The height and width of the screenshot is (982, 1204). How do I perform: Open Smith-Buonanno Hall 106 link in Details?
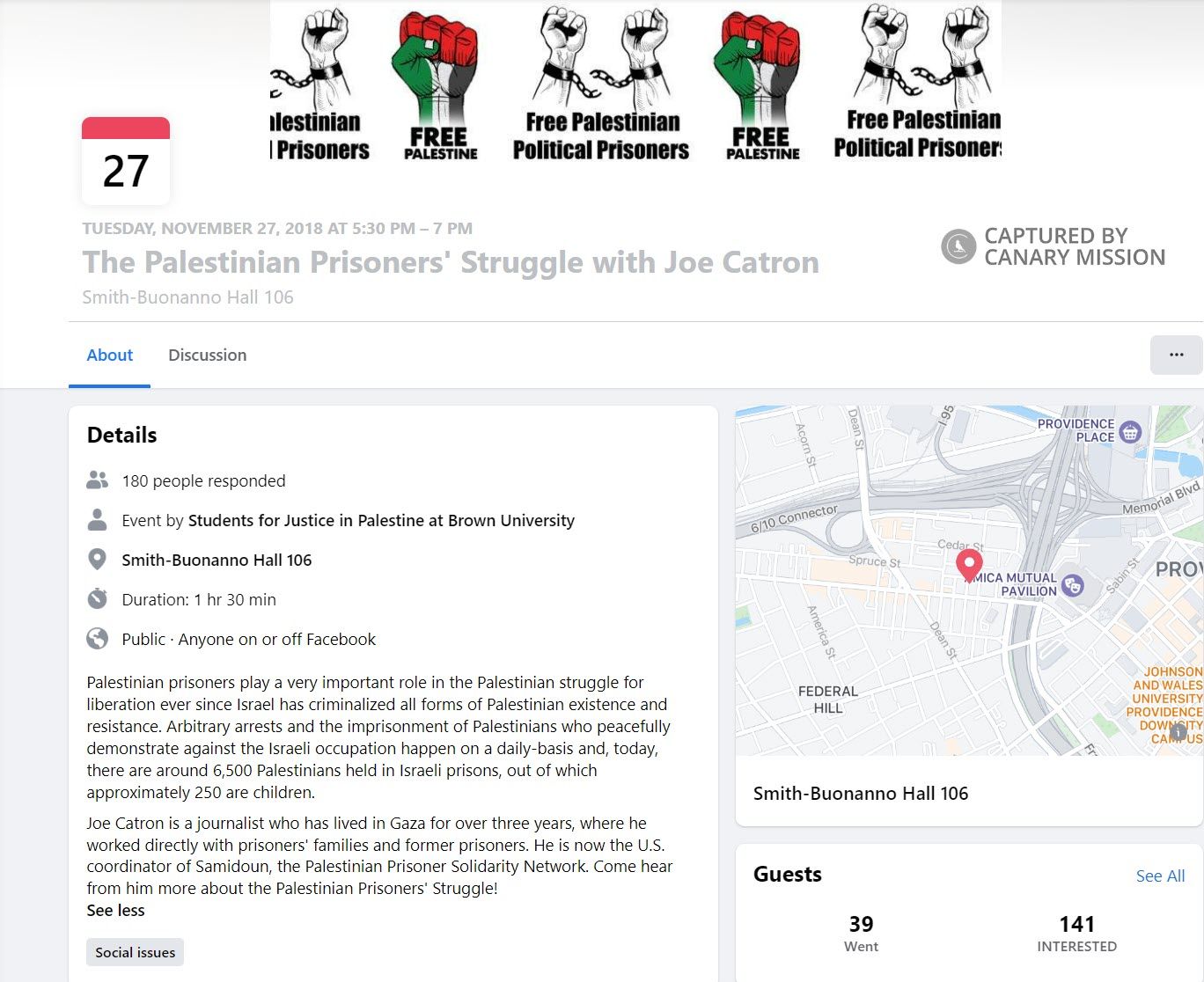(x=217, y=560)
